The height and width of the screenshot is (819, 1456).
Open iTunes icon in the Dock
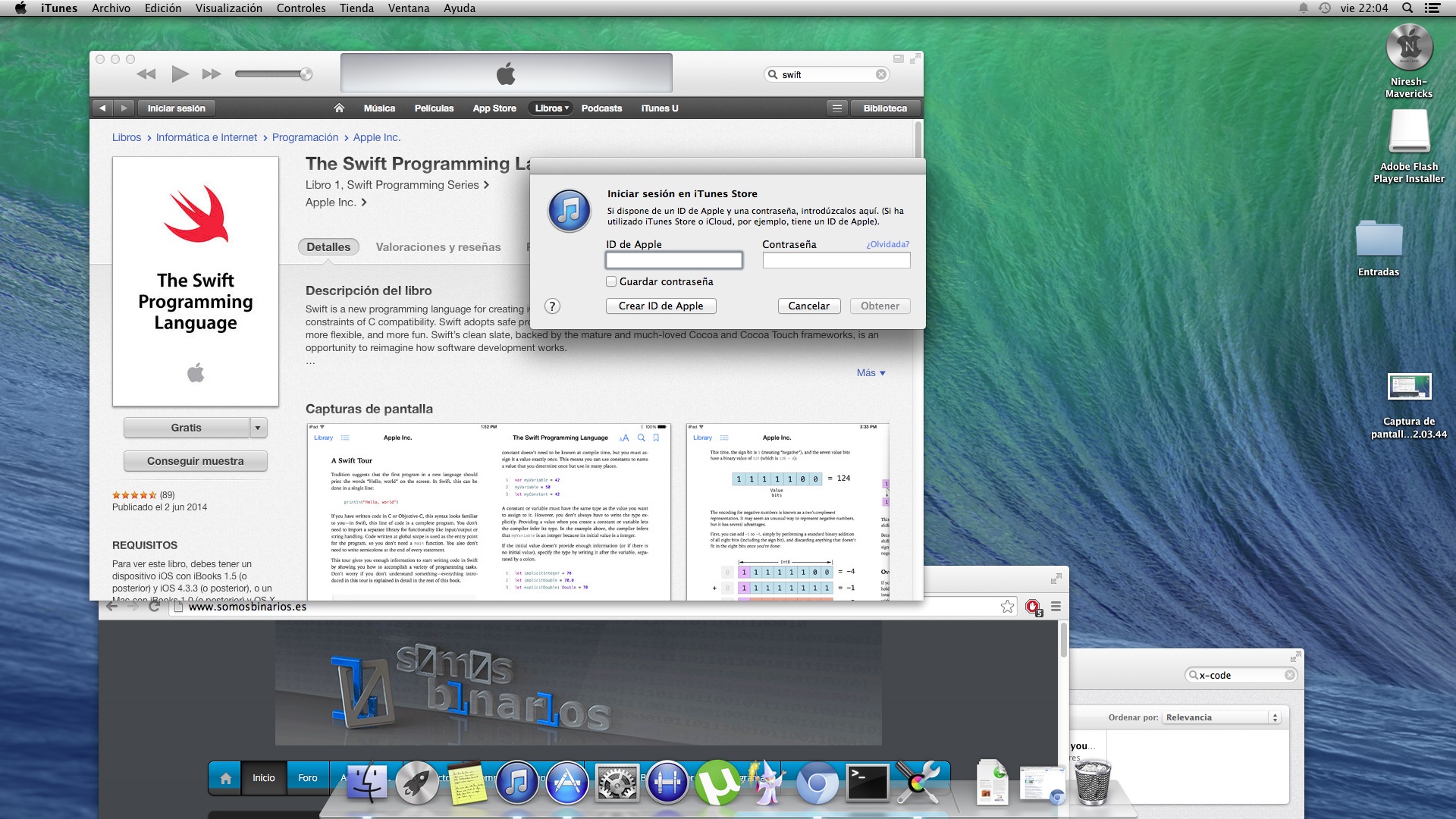pos(517,782)
